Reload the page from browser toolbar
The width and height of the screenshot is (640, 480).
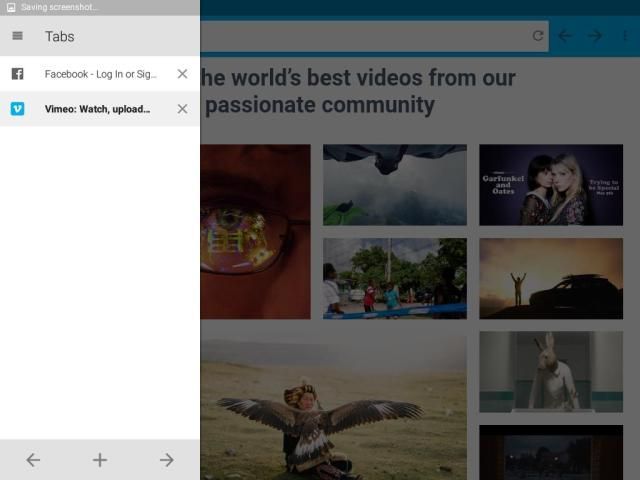538,36
